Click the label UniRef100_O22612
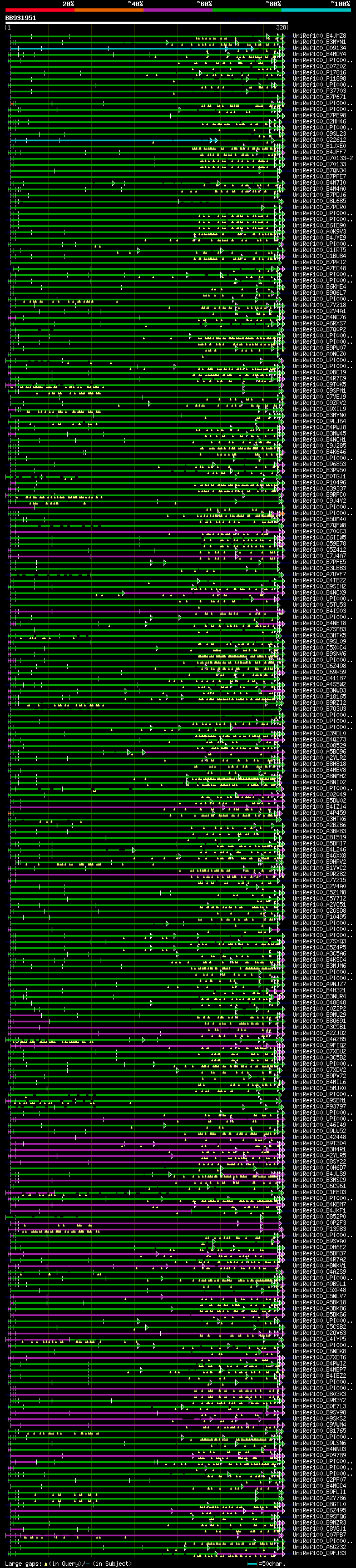 pos(319,140)
